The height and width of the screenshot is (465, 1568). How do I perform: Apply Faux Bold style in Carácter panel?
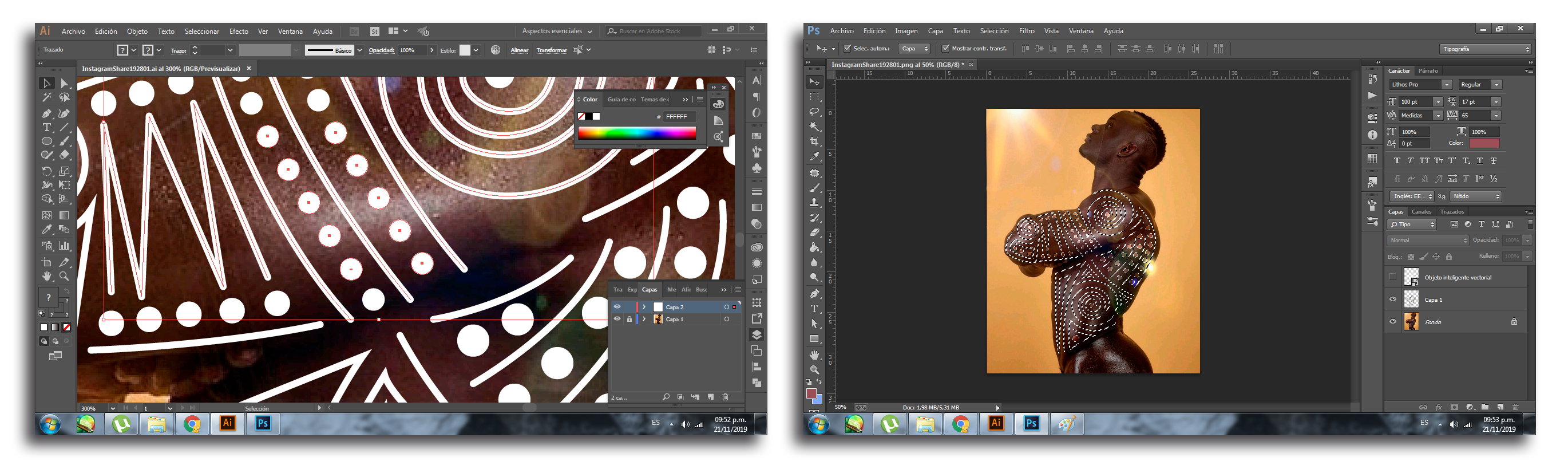tap(1397, 161)
